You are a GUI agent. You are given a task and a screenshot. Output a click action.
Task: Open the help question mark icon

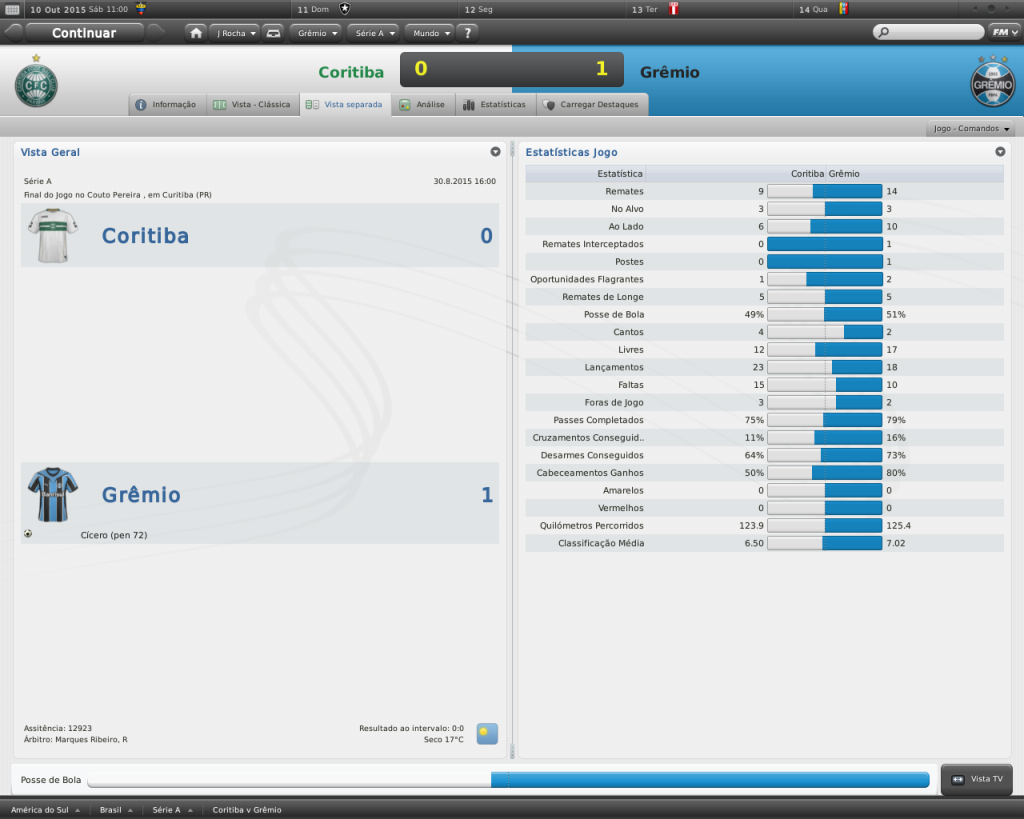coord(467,32)
